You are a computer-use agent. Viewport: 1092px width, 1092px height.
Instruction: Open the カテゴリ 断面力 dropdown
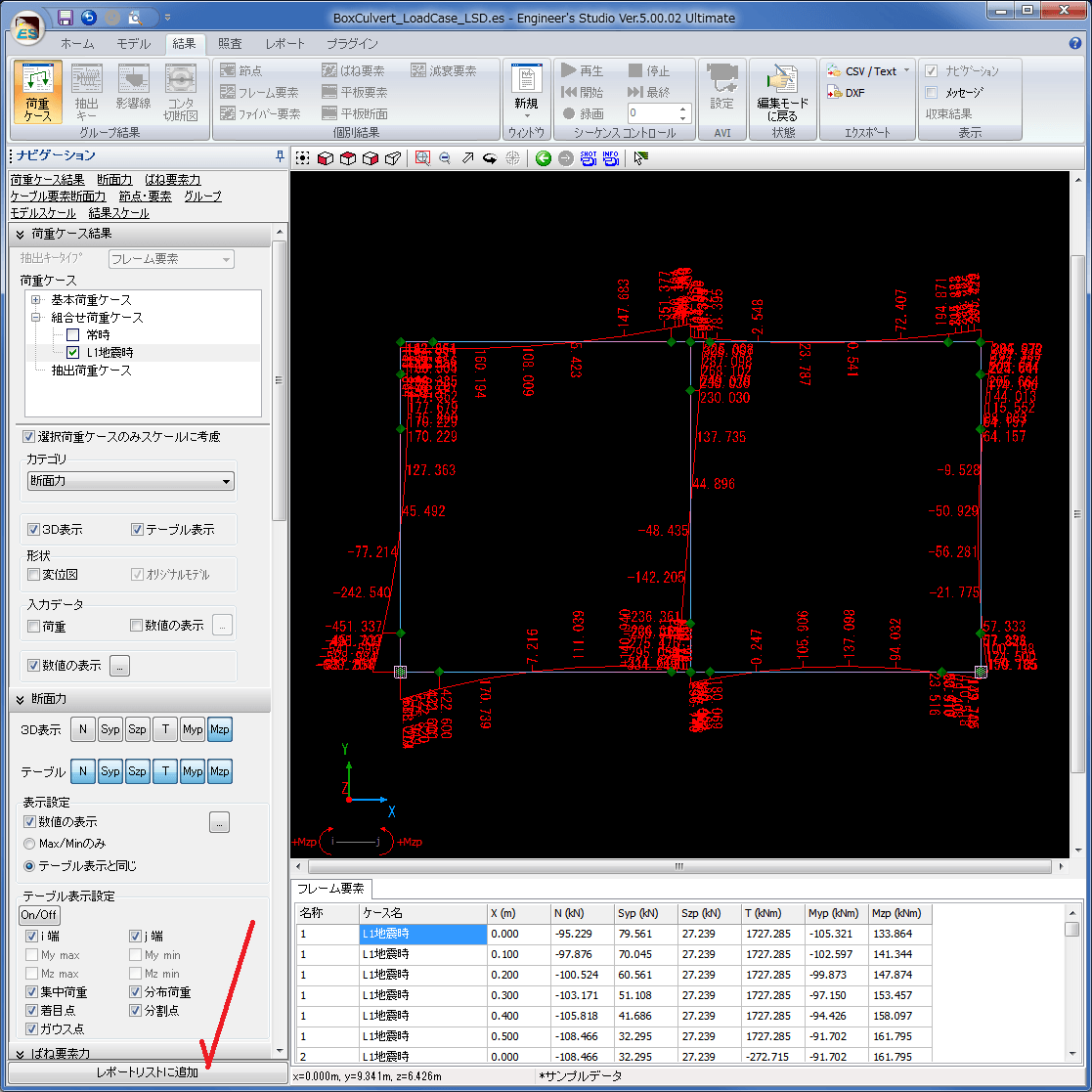point(131,481)
